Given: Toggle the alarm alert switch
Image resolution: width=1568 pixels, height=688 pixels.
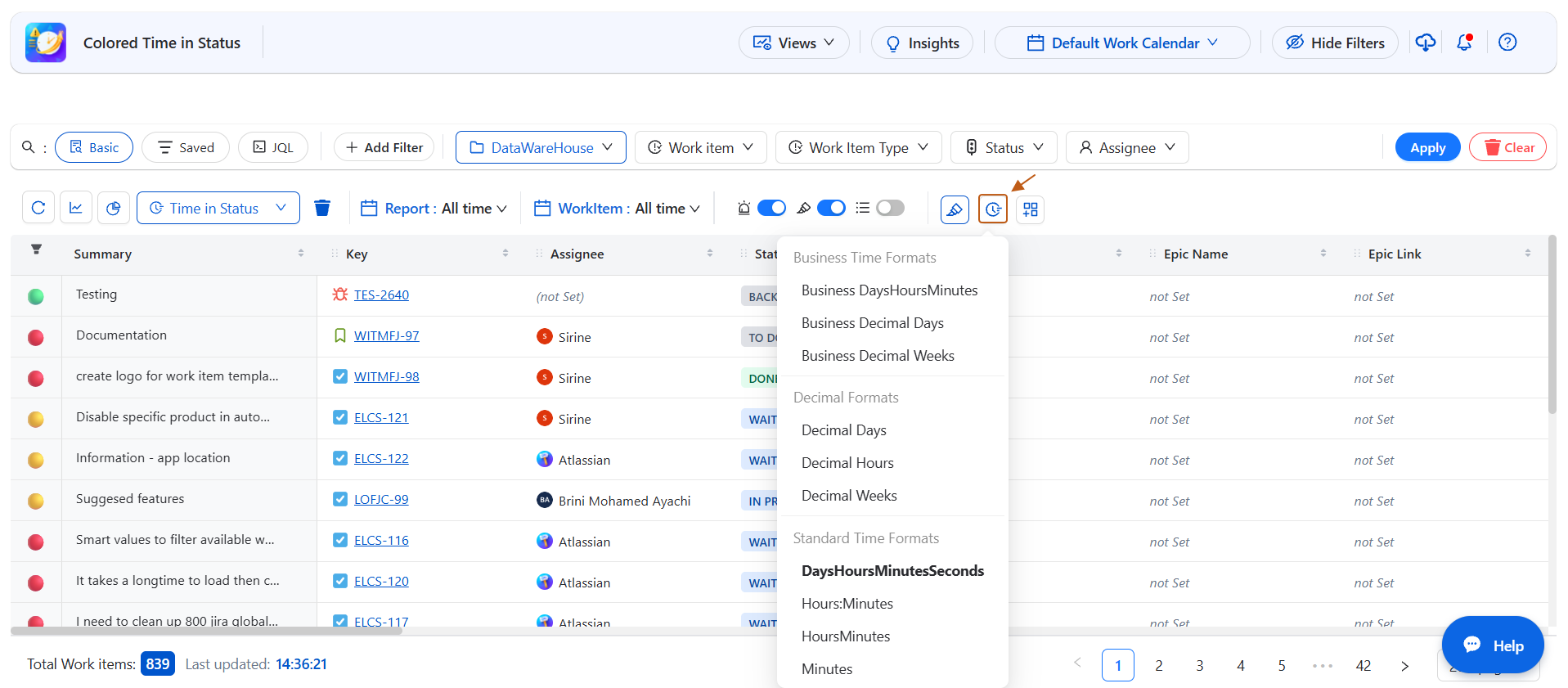Looking at the screenshot, I should tap(771, 208).
